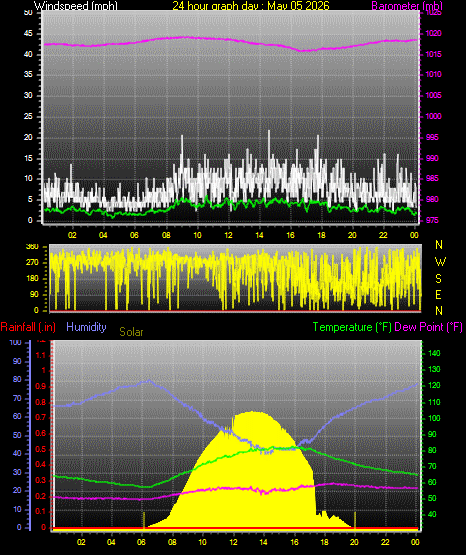Screen dimensions: 466x555
Task: Click the 0.4 rainfall axis value
Action: click(41, 464)
